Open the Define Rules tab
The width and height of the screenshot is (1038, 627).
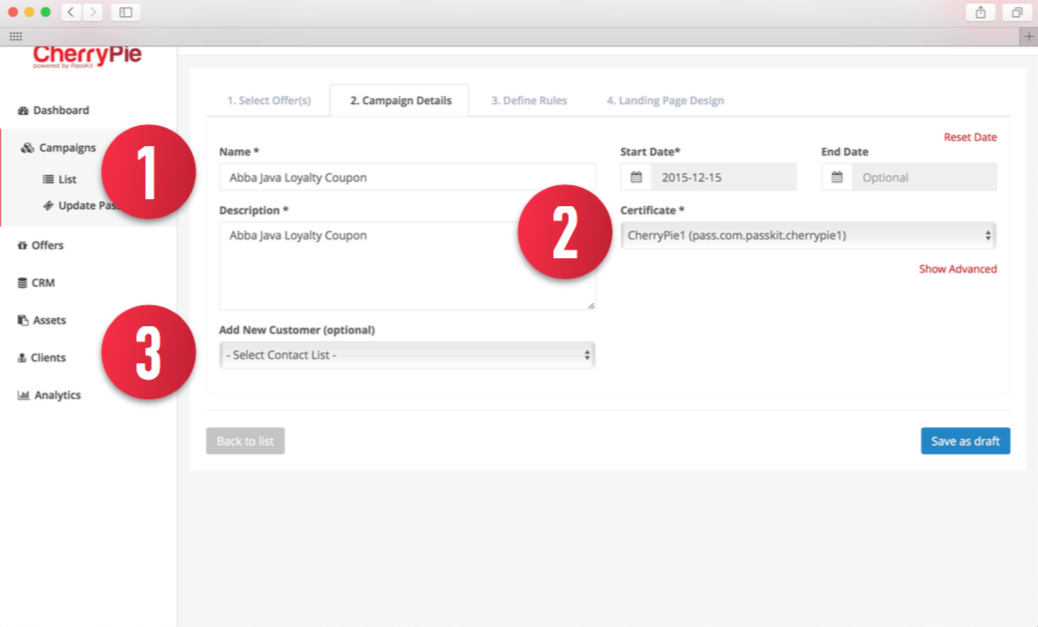[x=529, y=101]
